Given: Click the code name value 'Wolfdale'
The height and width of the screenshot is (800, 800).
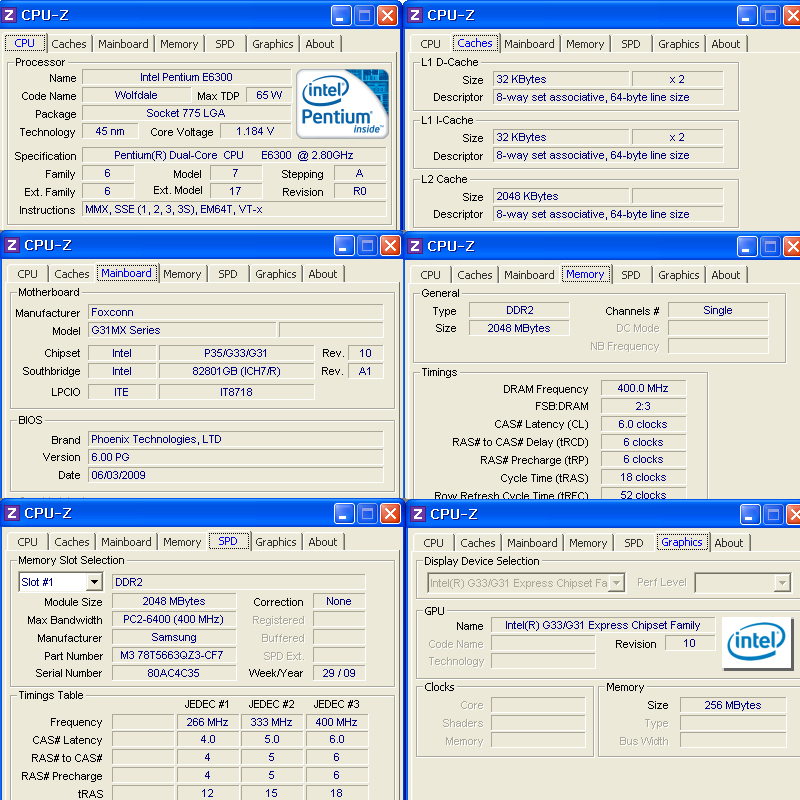Looking at the screenshot, I should 136,95.
